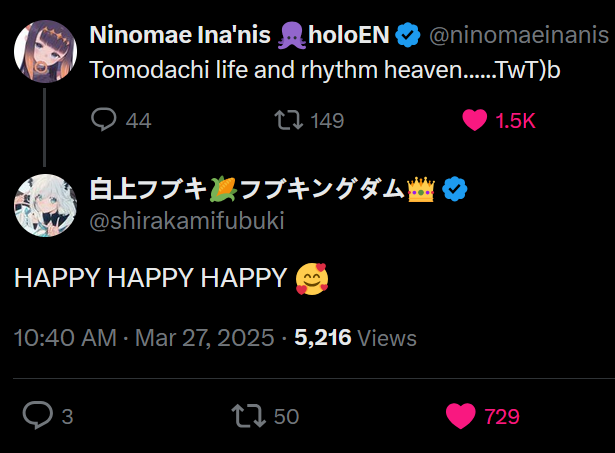Click the reply bubble on Fubuki's tweet

(38, 415)
